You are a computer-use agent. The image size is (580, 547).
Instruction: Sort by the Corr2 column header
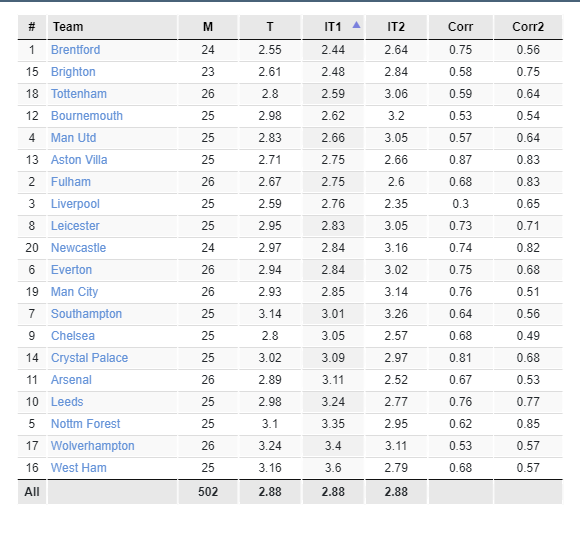[528, 27]
